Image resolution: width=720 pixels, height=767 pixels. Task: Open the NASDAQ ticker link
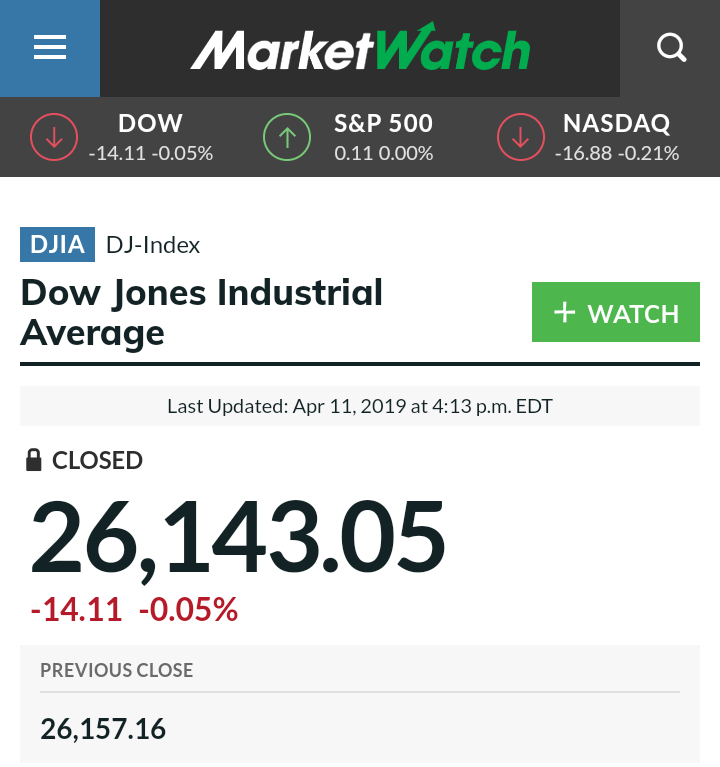616,124
